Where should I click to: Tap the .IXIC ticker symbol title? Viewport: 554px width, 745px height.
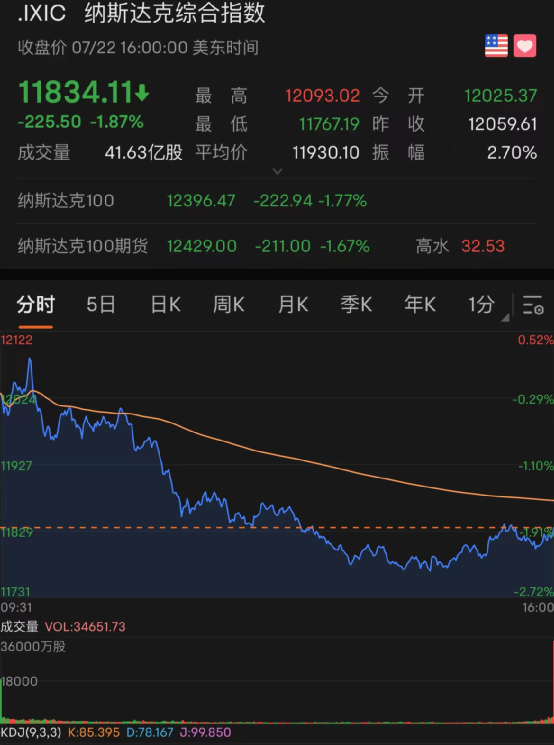[x=42, y=13]
